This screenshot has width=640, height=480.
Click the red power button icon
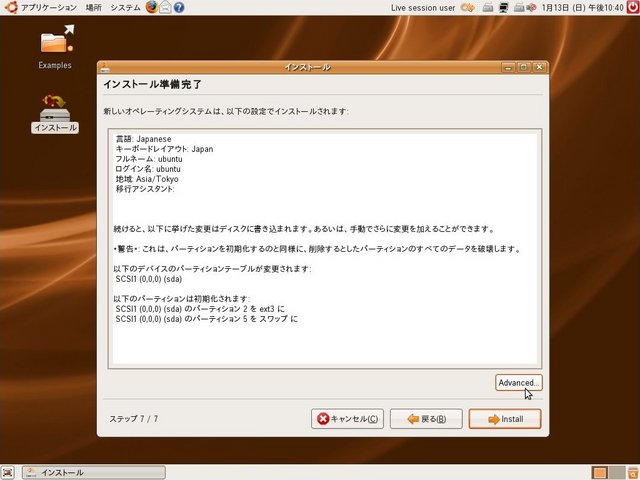(633, 7)
